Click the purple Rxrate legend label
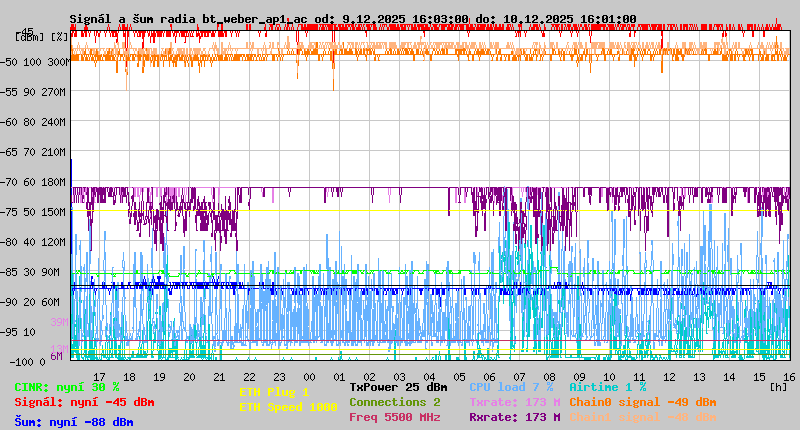 coord(514,417)
